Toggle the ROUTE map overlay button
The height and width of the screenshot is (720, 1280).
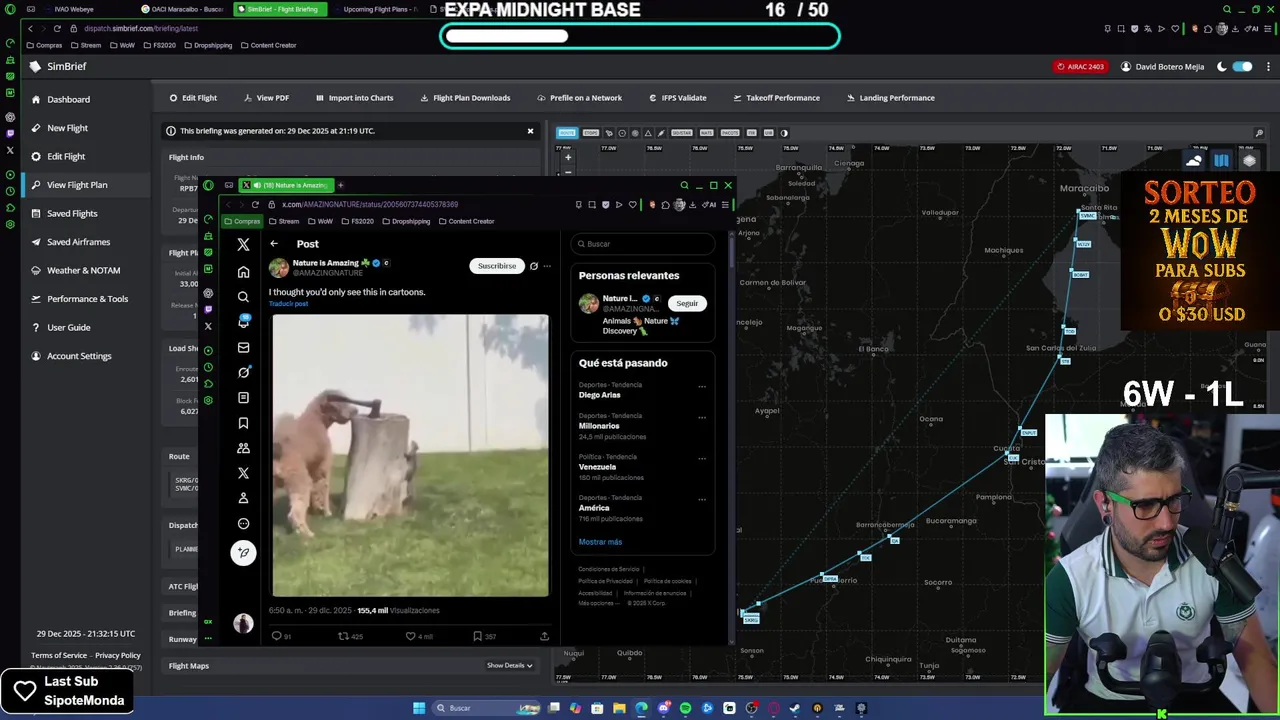tap(567, 133)
